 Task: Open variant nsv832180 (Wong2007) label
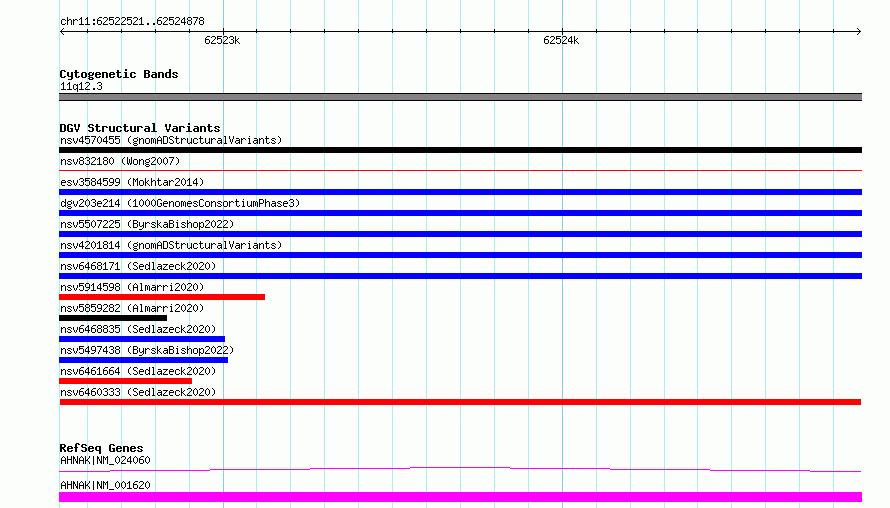pos(120,161)
